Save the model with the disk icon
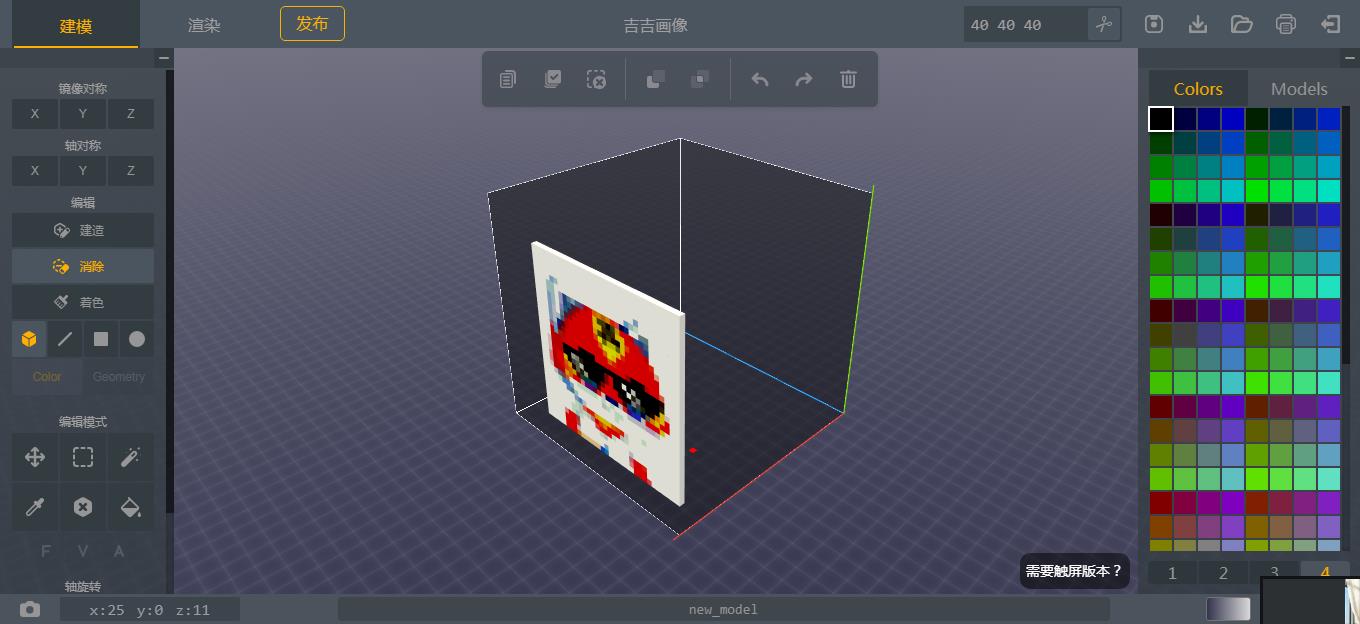Image resolution: width=1360 pixels, height=624 pixels. coord(1154,24)
